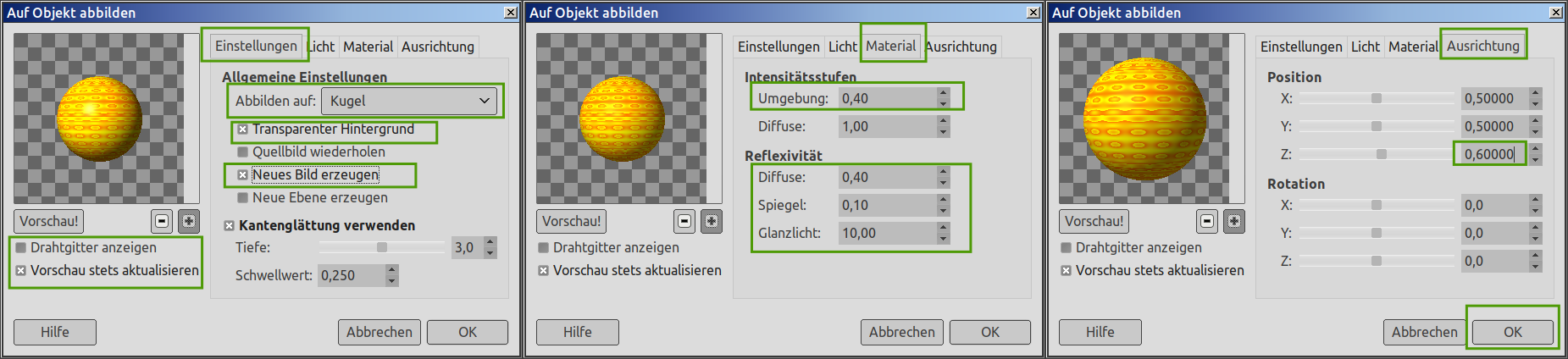Click the Umgebung value field
Screen dimensions: 1568x359
click(887, 98)
